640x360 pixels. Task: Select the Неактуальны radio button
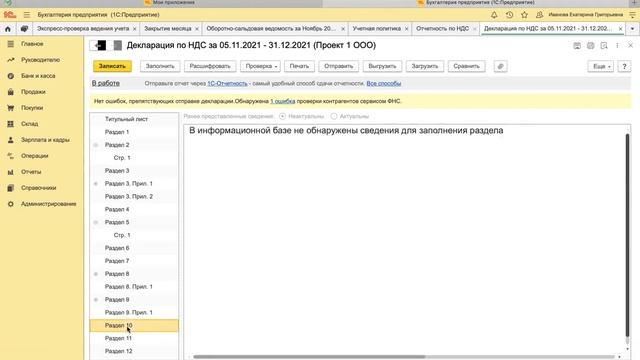tap(282, 116)
